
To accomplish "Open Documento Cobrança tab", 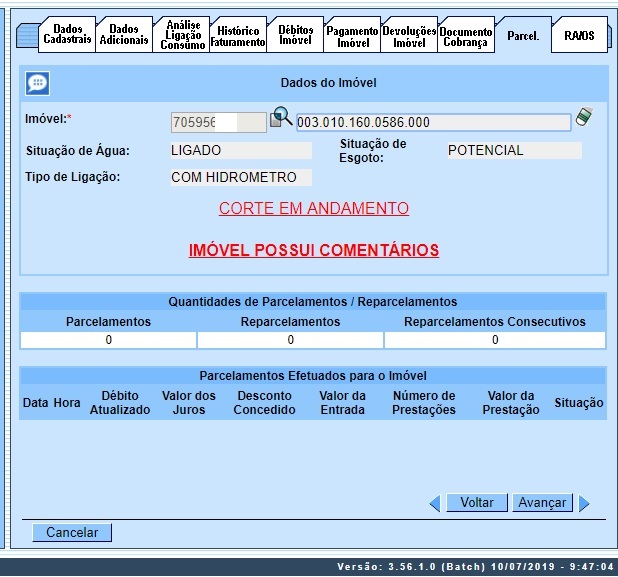I will point(466,36).
